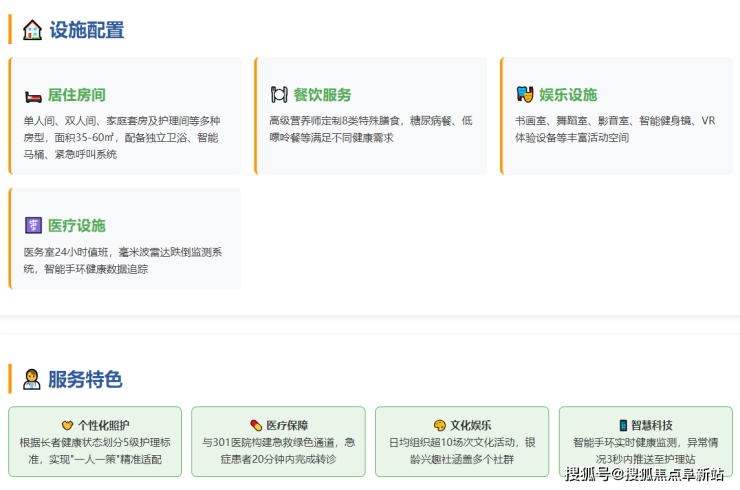
Task: Select the pill icon beside 医疗保障
Action: pyautogui.click(x=256, y=425)
